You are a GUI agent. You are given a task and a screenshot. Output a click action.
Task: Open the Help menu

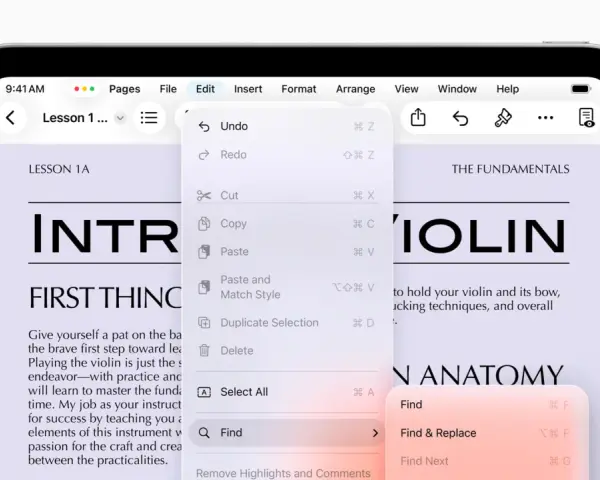pyautogui.click(x=507, y=89)
